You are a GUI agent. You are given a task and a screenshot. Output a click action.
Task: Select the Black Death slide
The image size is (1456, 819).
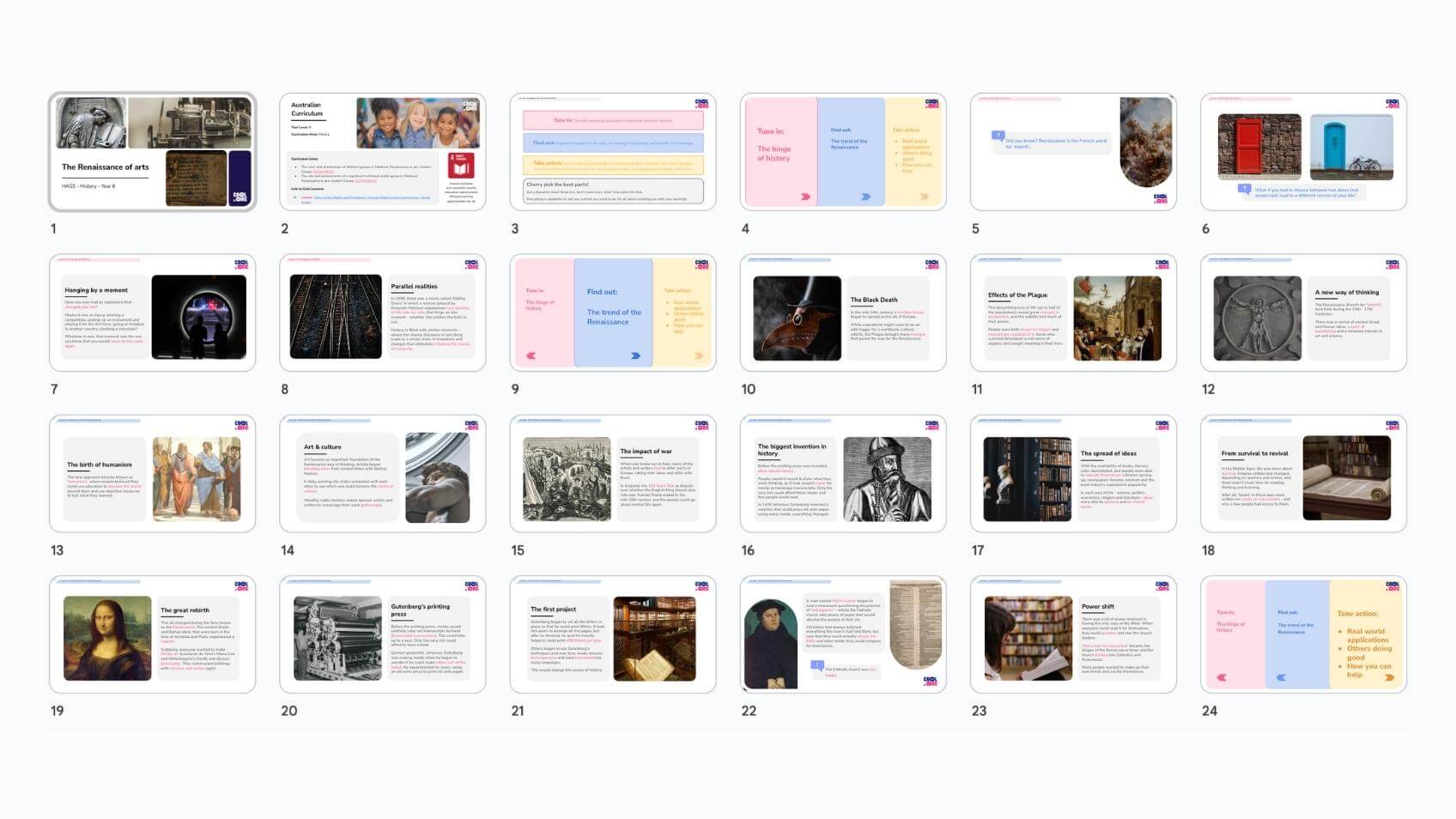[x=842, y=312]
